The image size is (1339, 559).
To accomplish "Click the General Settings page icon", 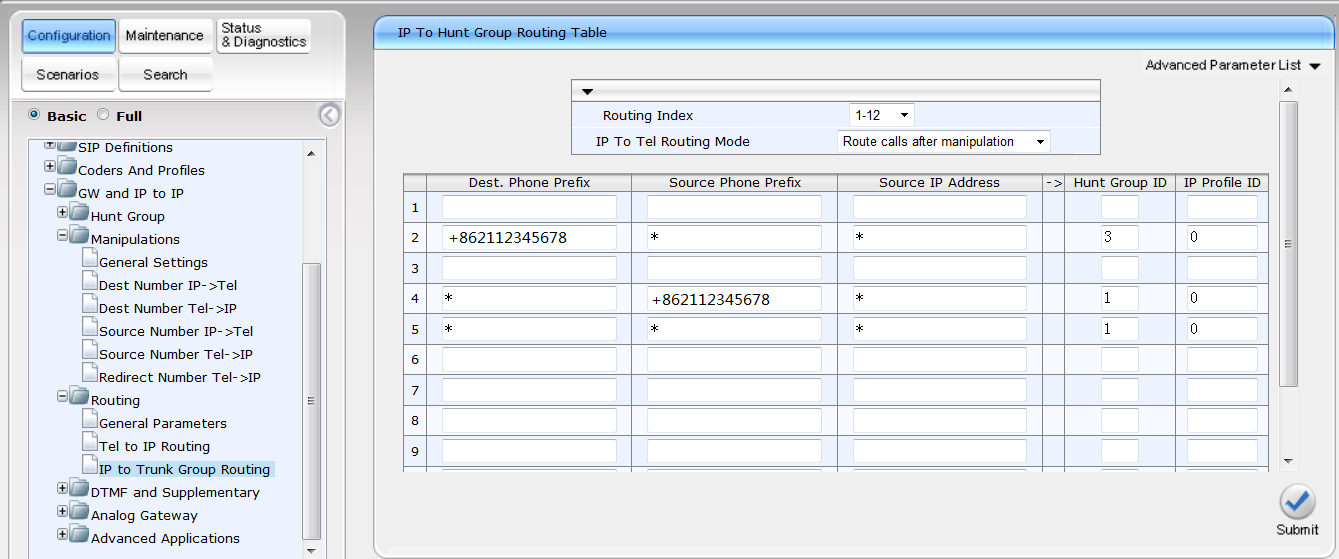I will point(90,260).
